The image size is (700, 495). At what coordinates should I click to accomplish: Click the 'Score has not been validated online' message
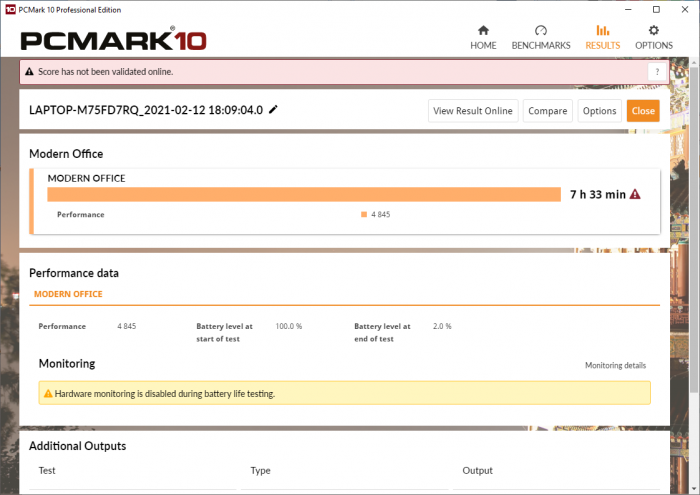105,71
